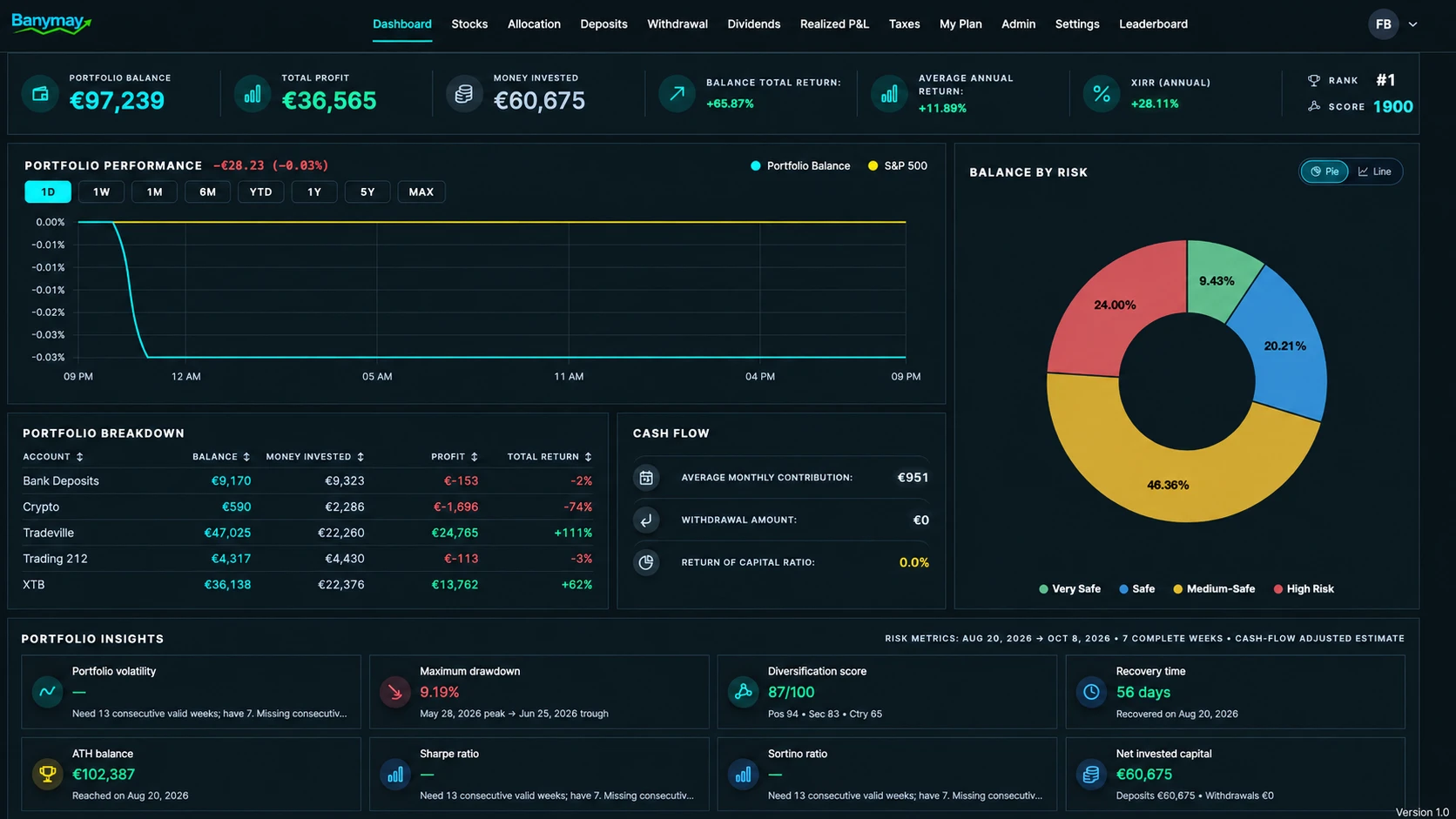Sort the breakdown by Balance column
The image size is (1456, 819).
221,457
